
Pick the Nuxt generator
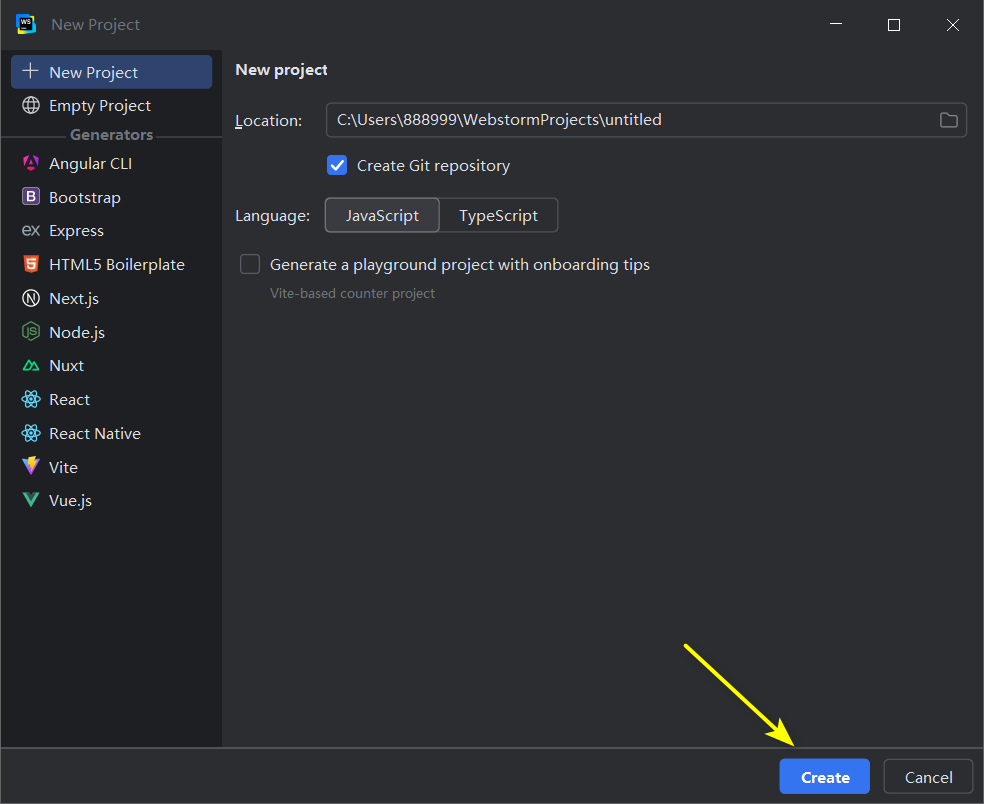coord(112,365)
